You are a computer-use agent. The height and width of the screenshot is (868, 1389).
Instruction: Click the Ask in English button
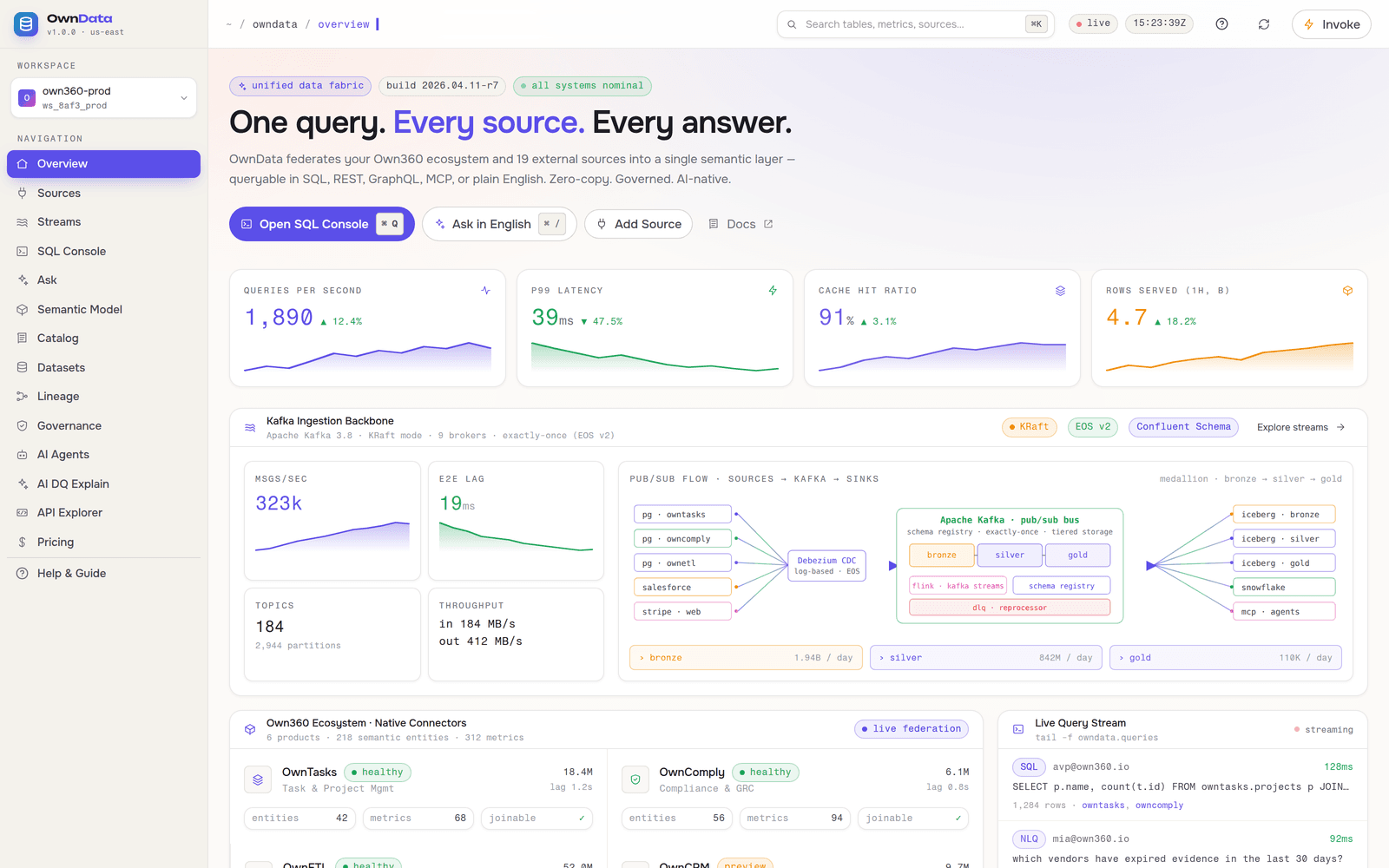[499, 224]
